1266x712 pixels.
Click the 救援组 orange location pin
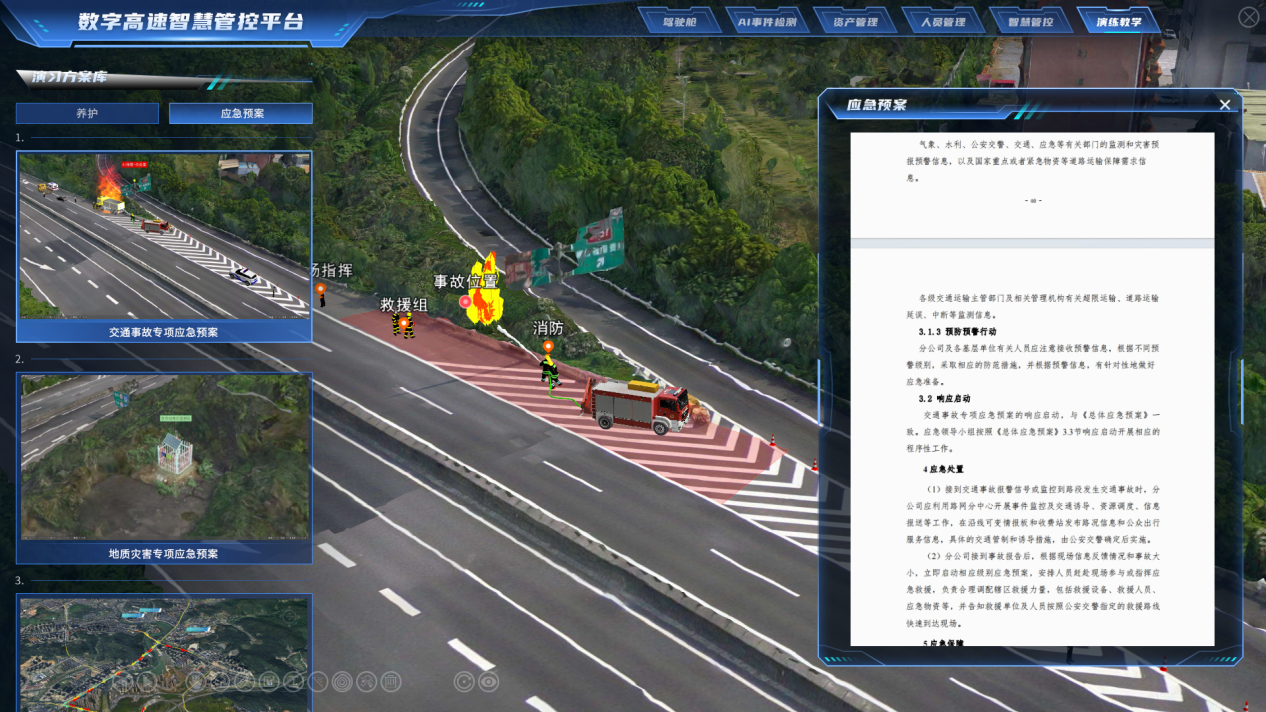[x=404, y=323]
